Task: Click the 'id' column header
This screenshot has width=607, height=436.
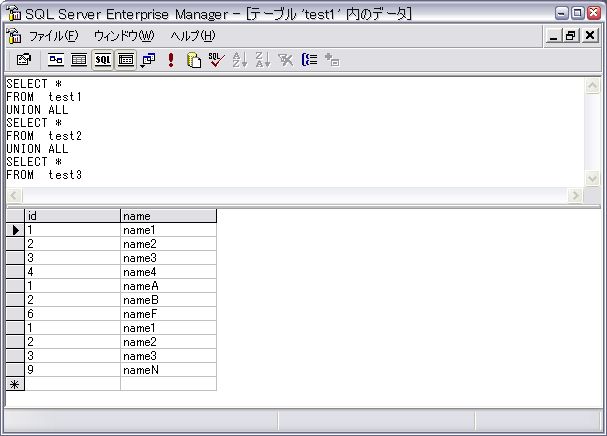Action: (x=72, y=215)
